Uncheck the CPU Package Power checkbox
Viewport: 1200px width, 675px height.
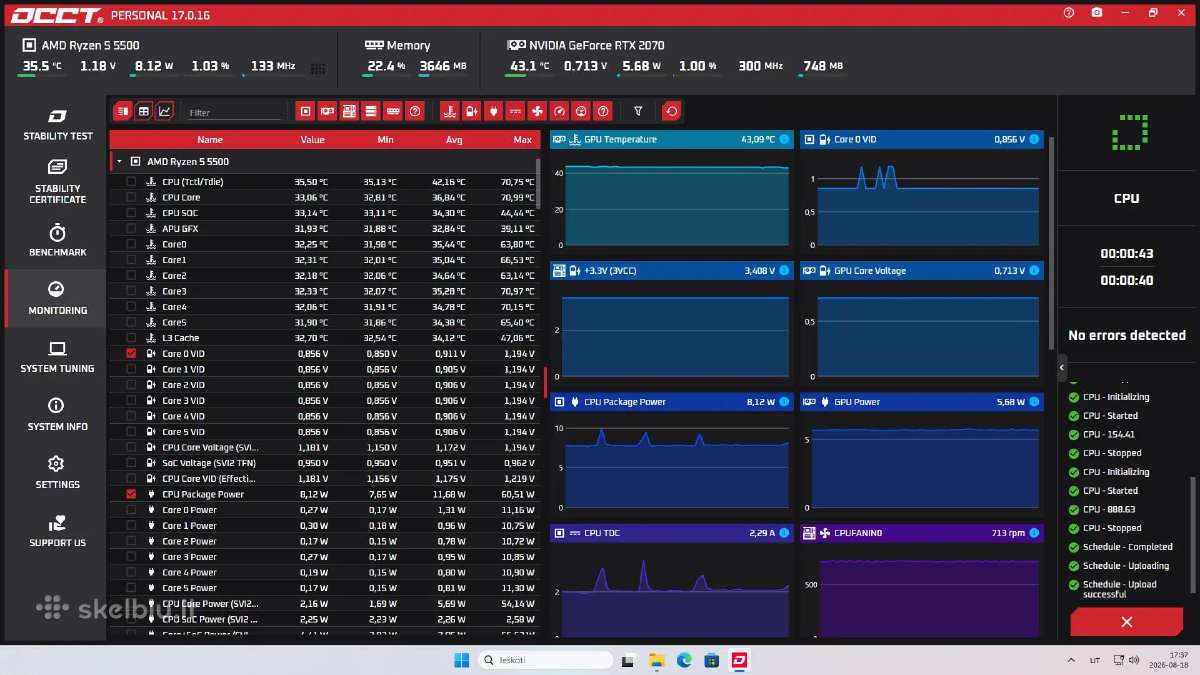click(x=131, y=494)
